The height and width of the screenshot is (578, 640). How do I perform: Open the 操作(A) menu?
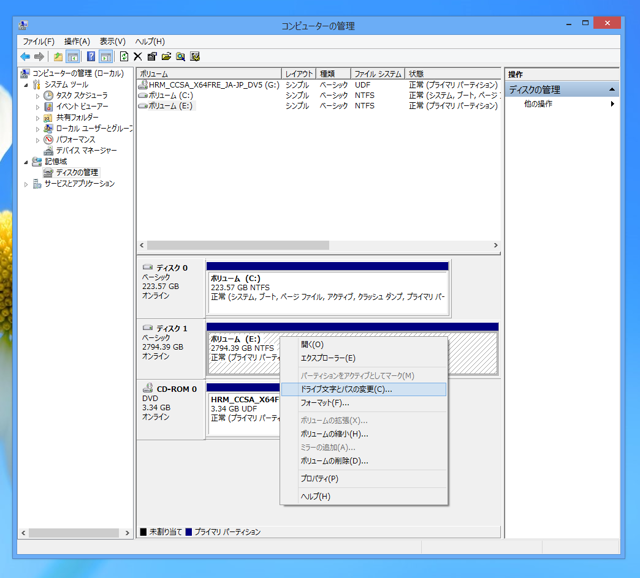77,42
